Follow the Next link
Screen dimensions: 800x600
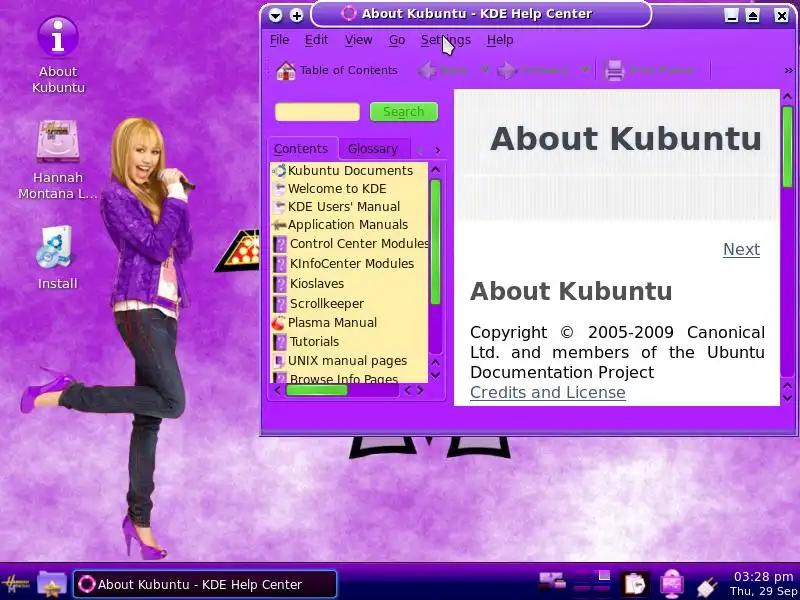(741, 249)
